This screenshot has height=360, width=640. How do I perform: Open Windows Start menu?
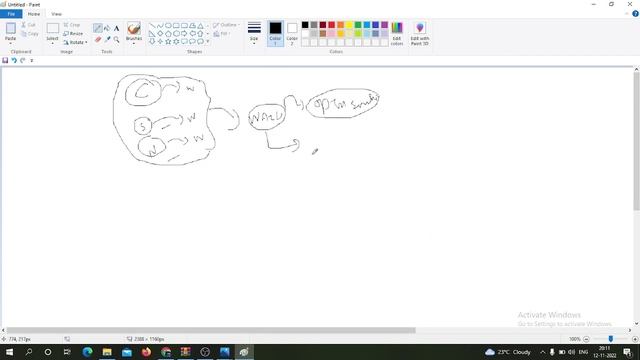9,352
